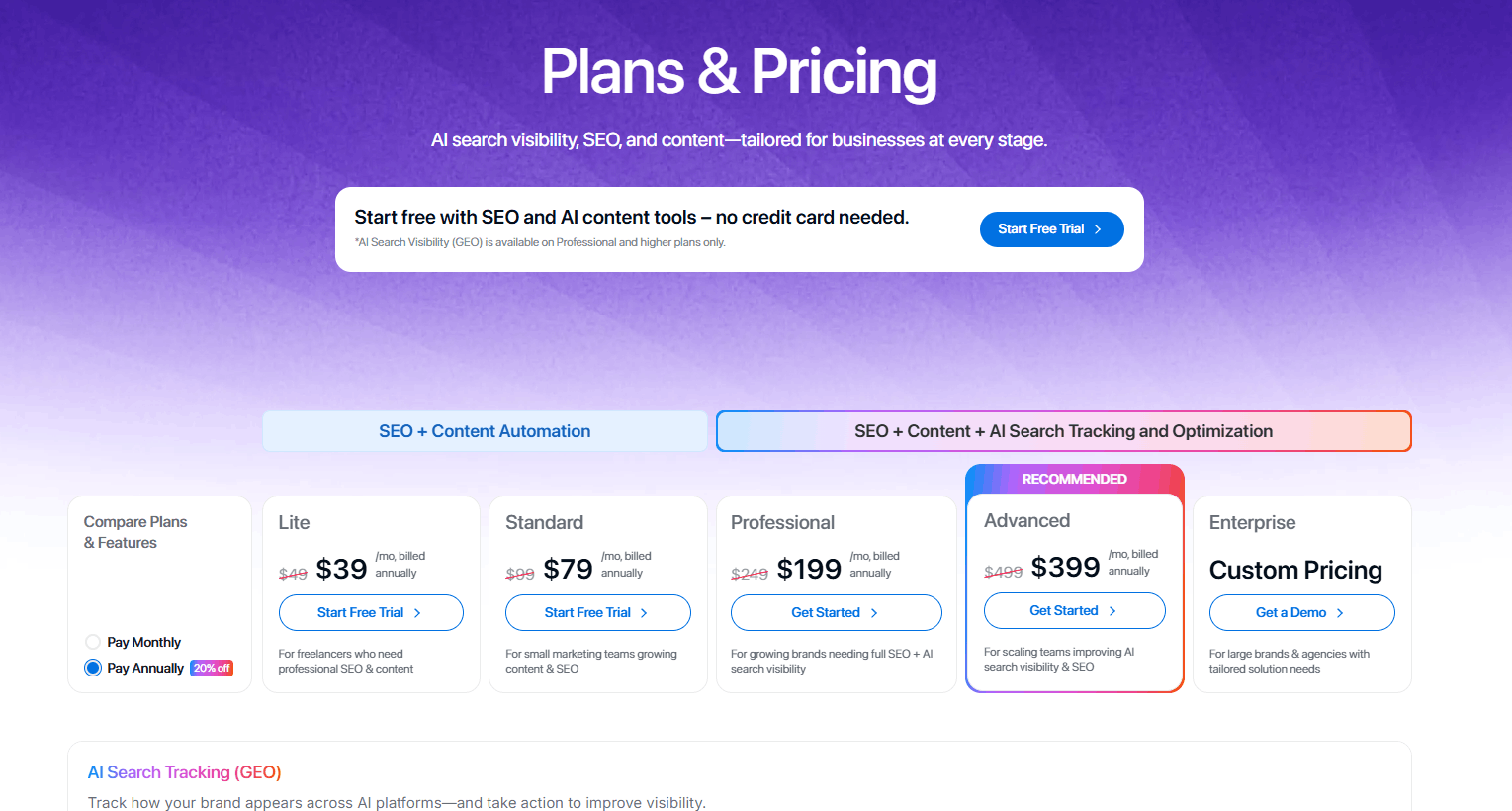Click the RECOMMENDED banner on Advanced plan
Image resolution: width=1512 pixels, height=811 pixels.
click(1074, 479)
